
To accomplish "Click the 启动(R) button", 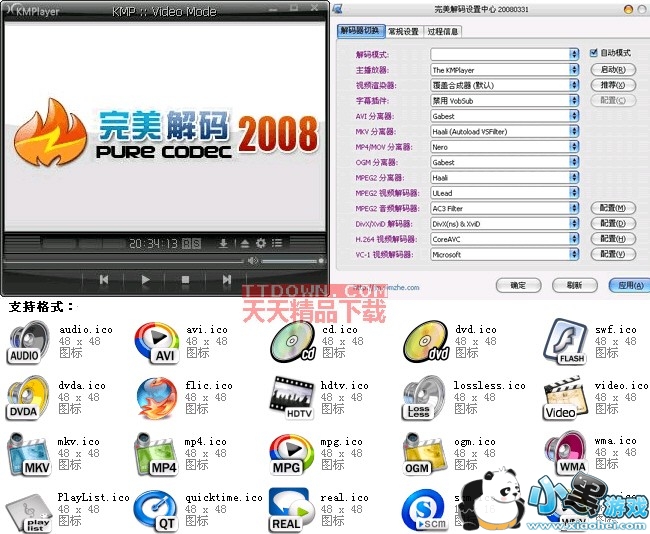I will (613, 69).
